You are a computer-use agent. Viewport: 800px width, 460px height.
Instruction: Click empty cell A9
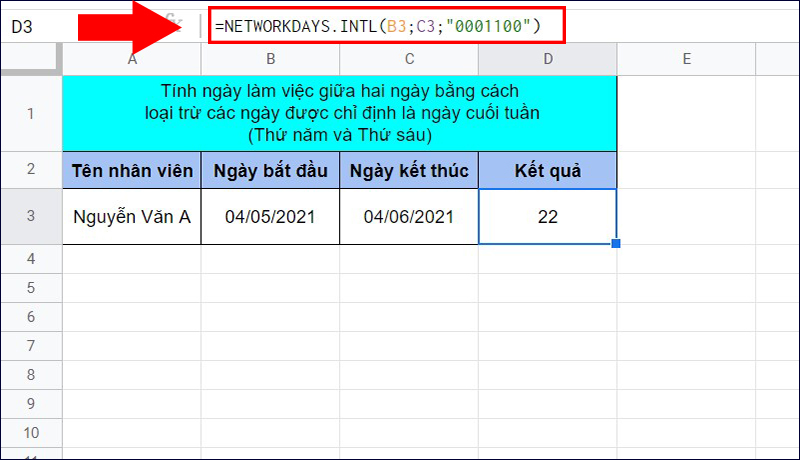coord(132,404)
